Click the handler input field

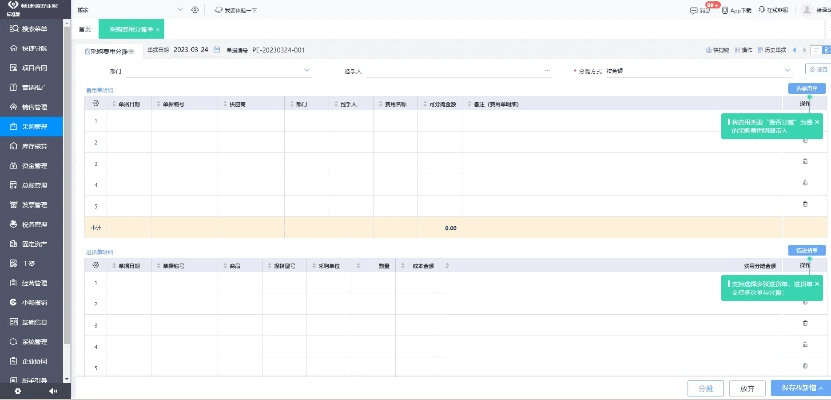pyautogui.click(x=450, y=72)
